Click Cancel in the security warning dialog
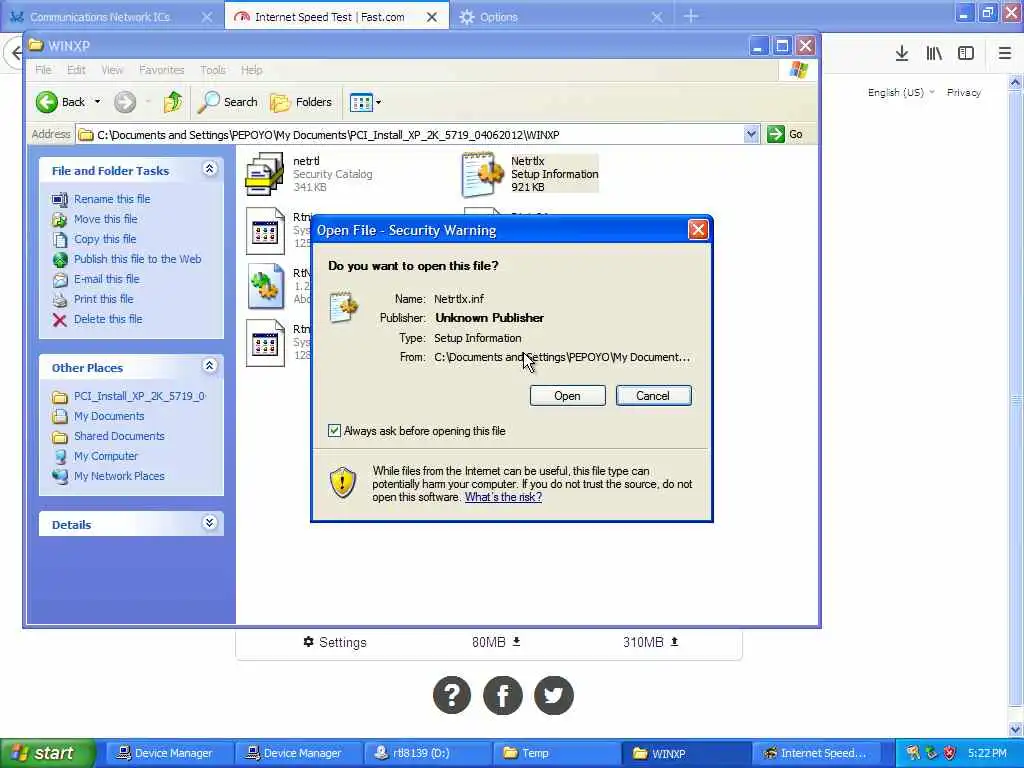 click(653, 396)
